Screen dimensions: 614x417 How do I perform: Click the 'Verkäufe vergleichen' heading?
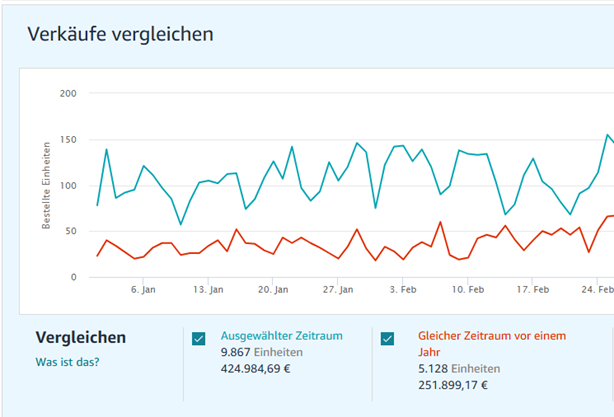(x=120, y=34)
